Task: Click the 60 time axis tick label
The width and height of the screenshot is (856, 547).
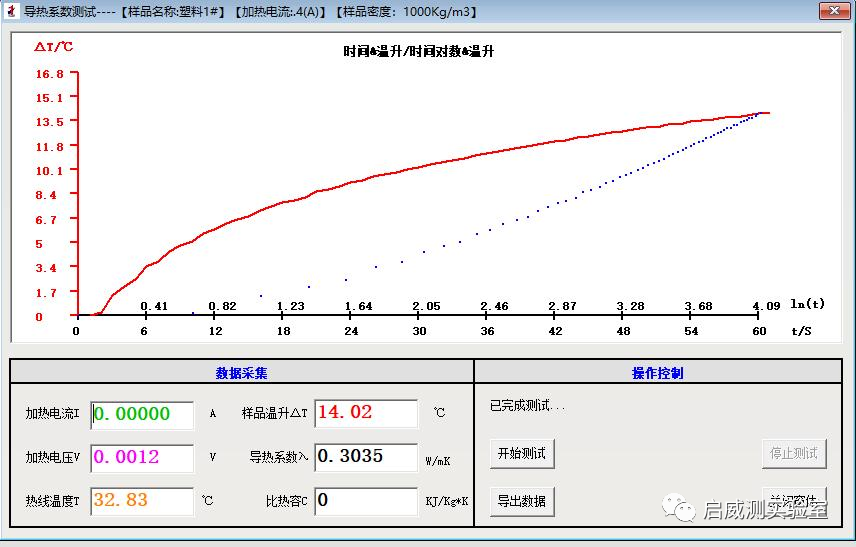Action: tap(759, 331)
